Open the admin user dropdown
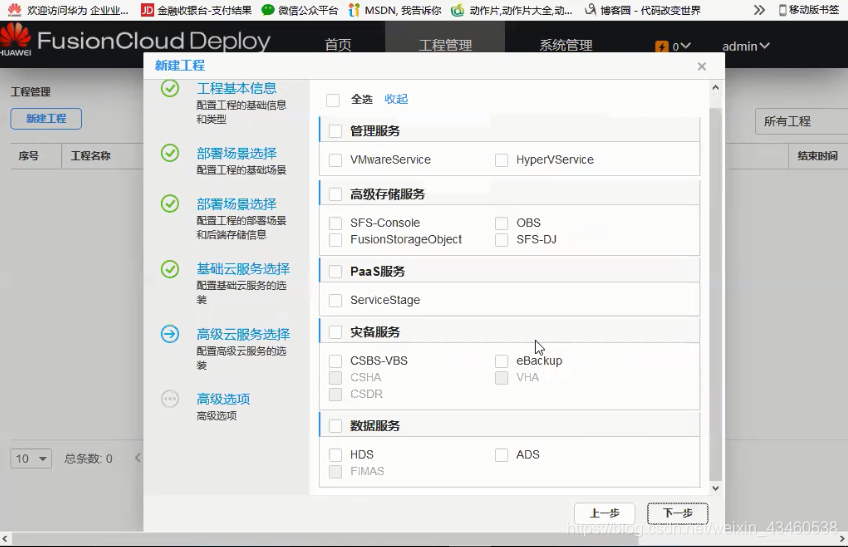This screenshot has height=547, width=848. [x=746, y=47]
